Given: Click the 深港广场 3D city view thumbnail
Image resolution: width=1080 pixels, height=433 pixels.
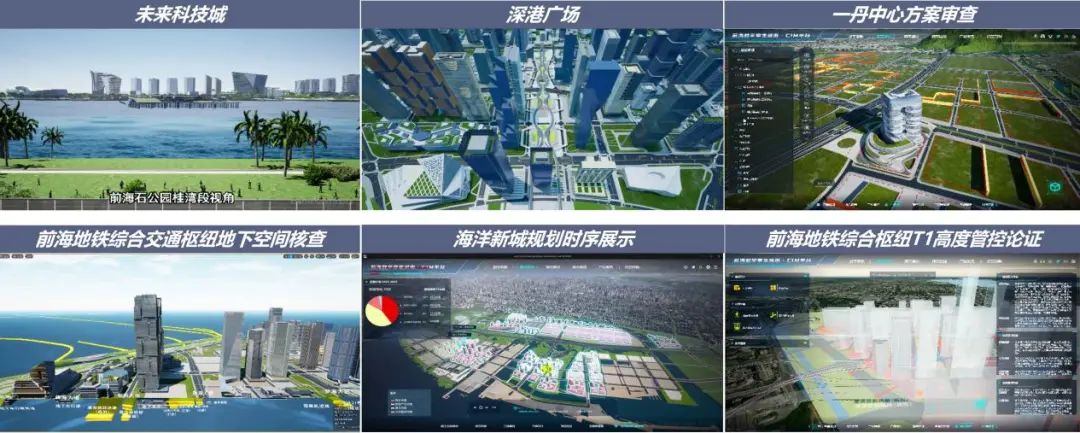Looking at the screenshot, I should point(541,118).
